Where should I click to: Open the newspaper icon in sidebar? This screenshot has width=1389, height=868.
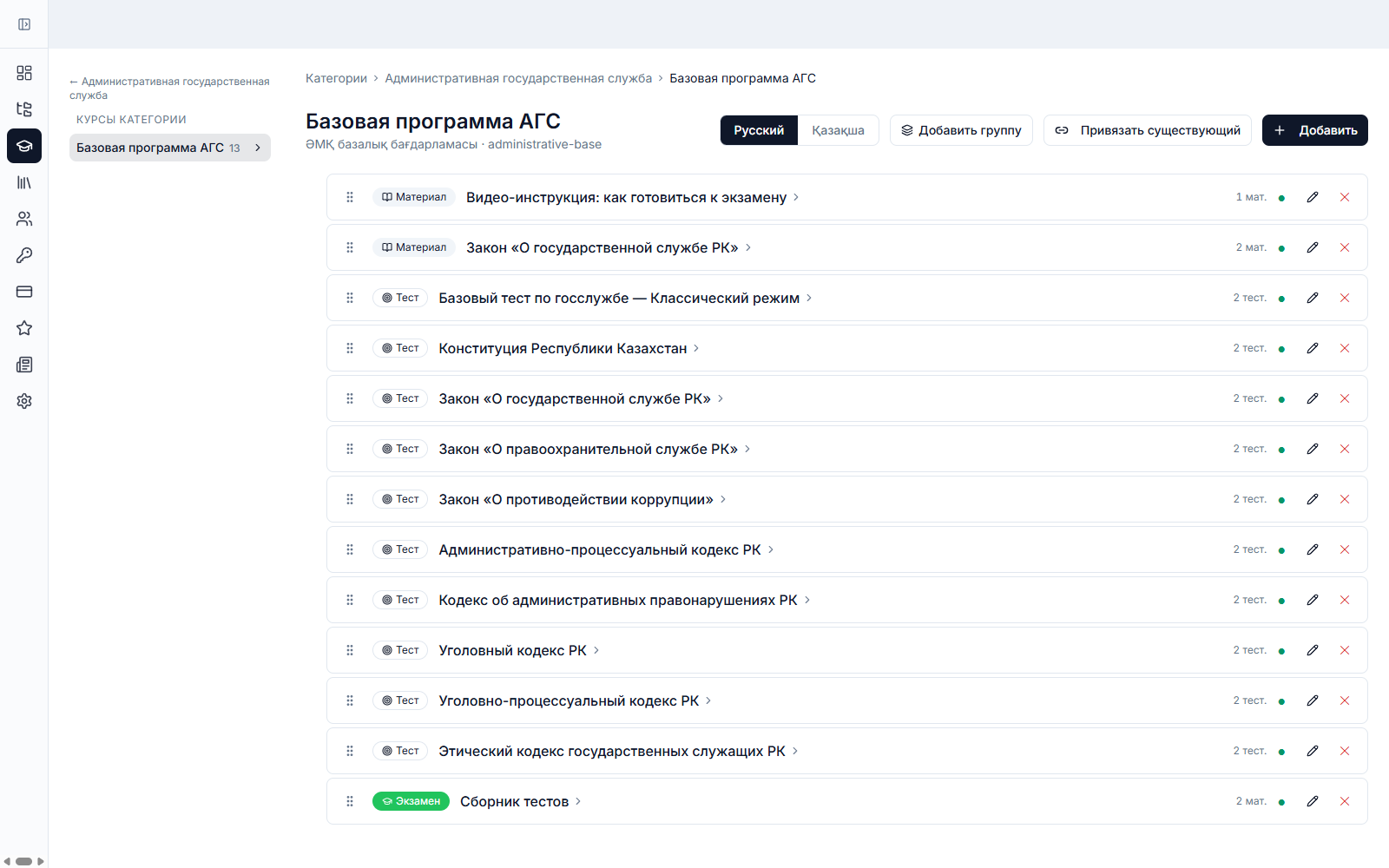[24, 365]
